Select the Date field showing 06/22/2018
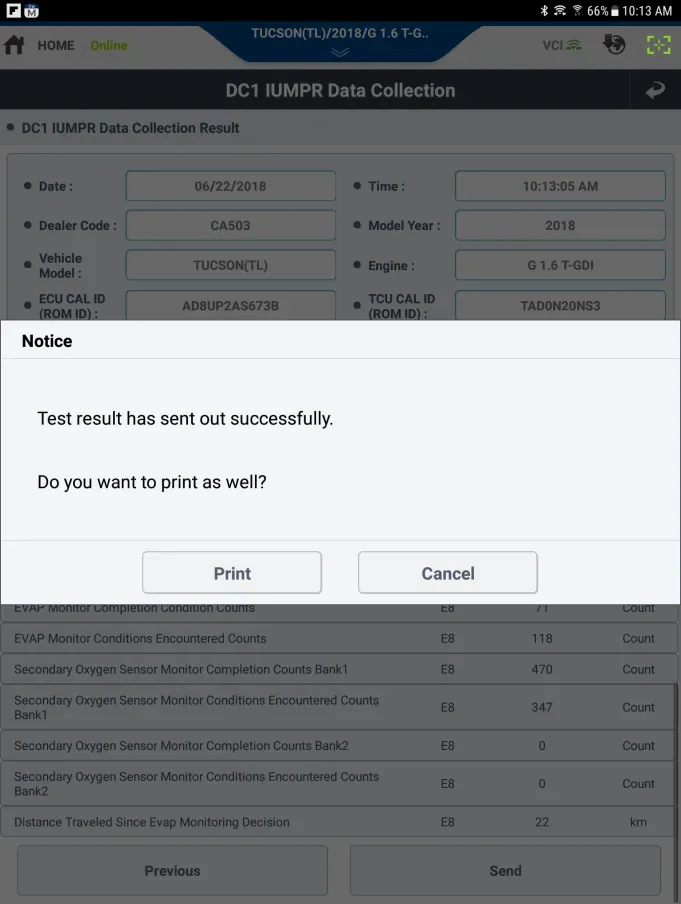 pos(231,186)
